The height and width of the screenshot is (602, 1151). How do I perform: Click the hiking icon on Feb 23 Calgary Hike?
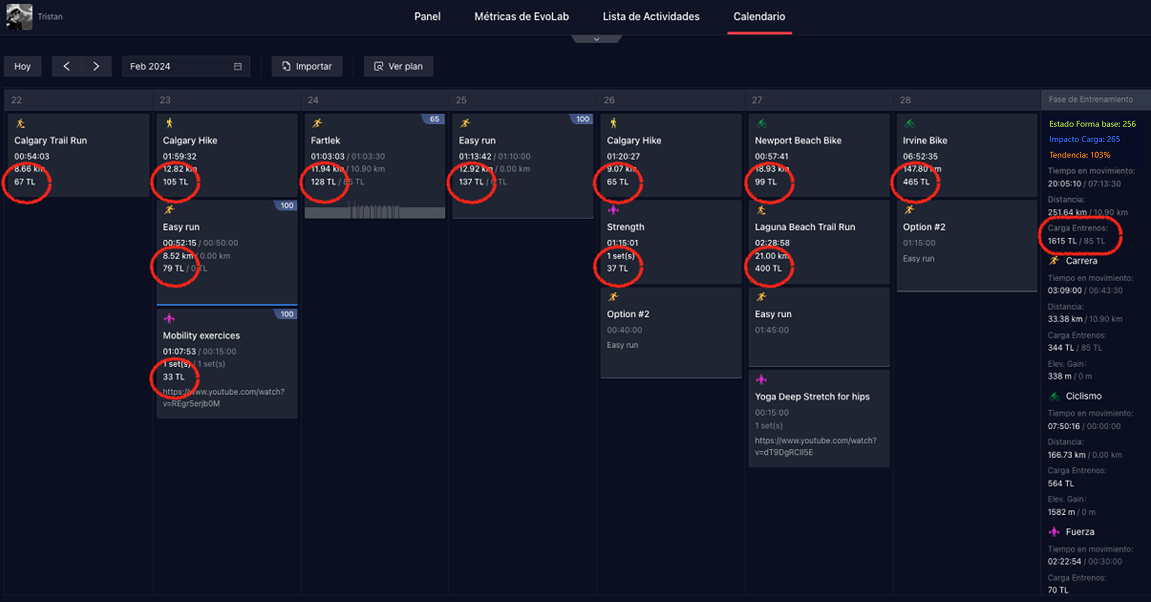[x=168, y=124]
